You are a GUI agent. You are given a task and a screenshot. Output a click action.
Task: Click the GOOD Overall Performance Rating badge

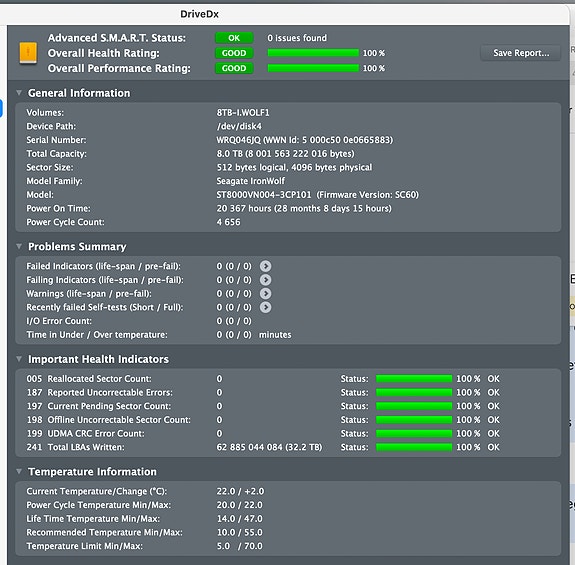click(x=234, y=68)
